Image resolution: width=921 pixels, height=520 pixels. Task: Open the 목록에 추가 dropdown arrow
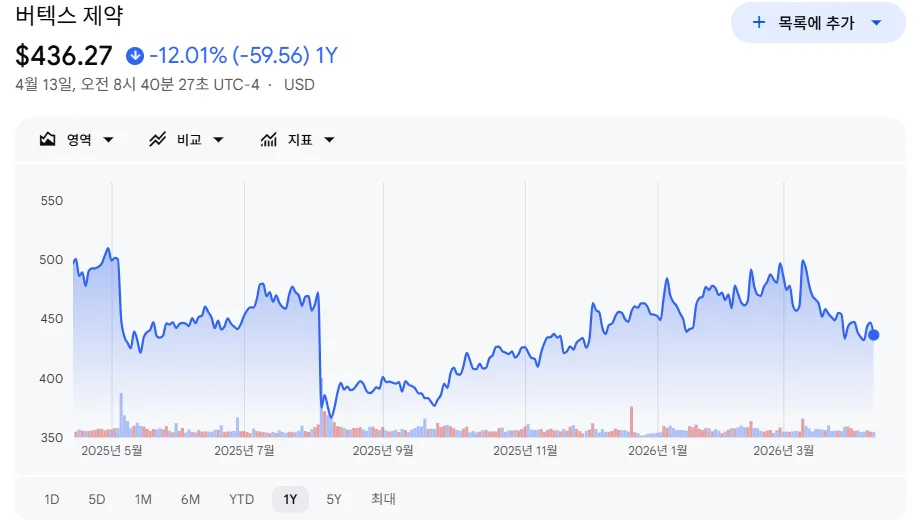click(x=876, y=23)
